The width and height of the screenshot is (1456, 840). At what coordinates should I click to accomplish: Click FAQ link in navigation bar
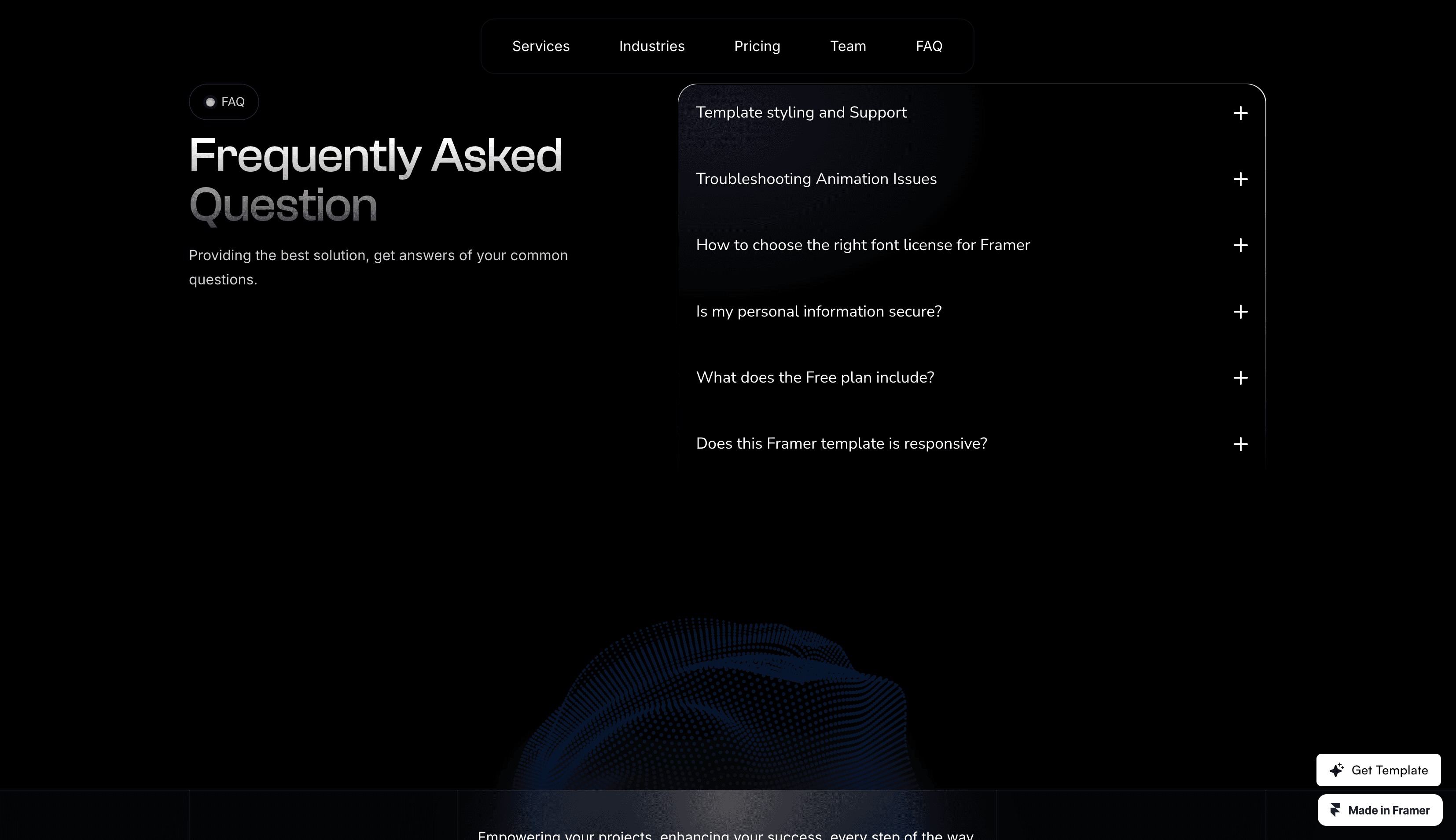pos(928,46)
